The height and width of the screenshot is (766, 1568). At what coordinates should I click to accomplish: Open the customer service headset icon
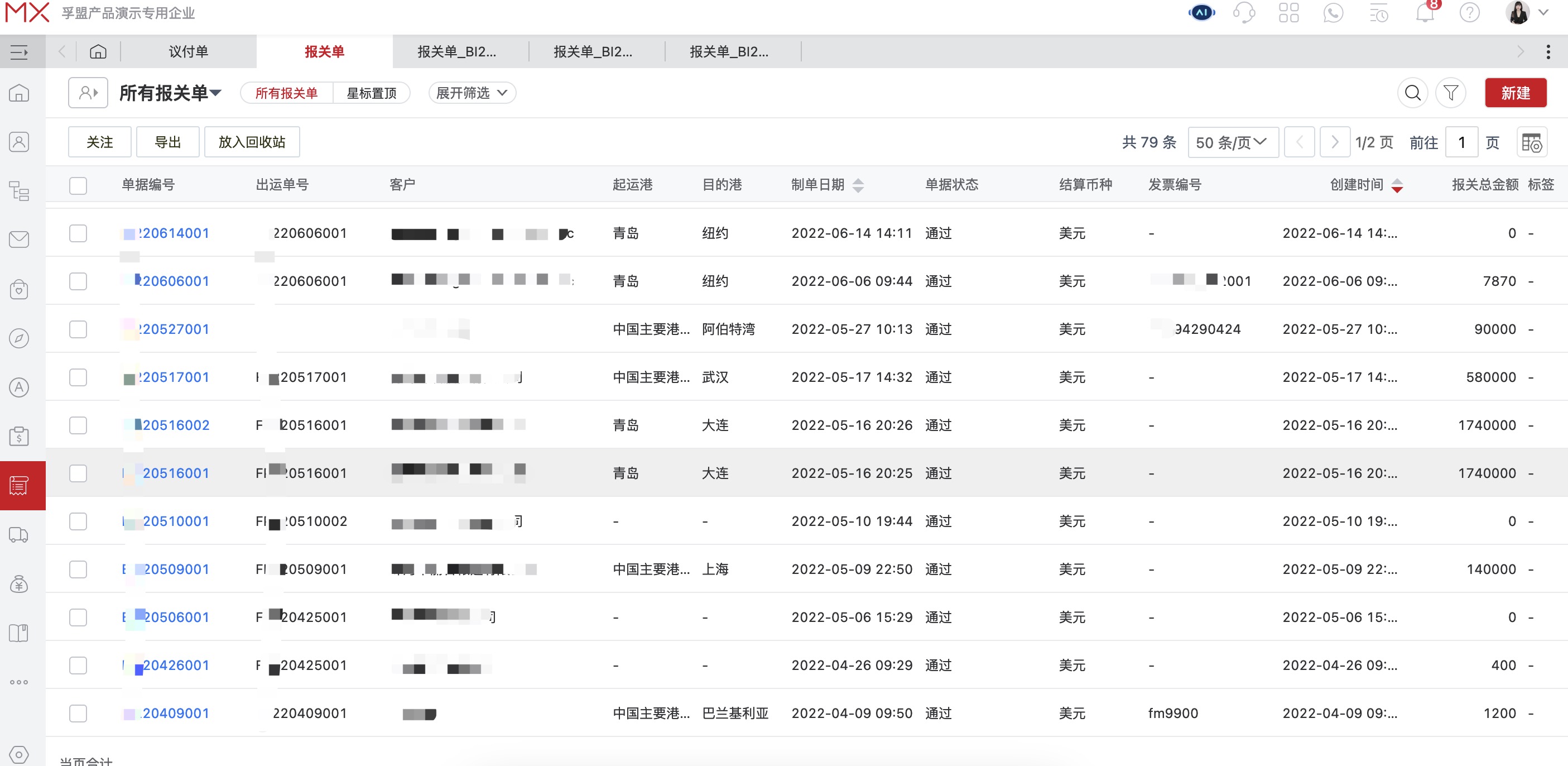click(x=1244, y=12)
